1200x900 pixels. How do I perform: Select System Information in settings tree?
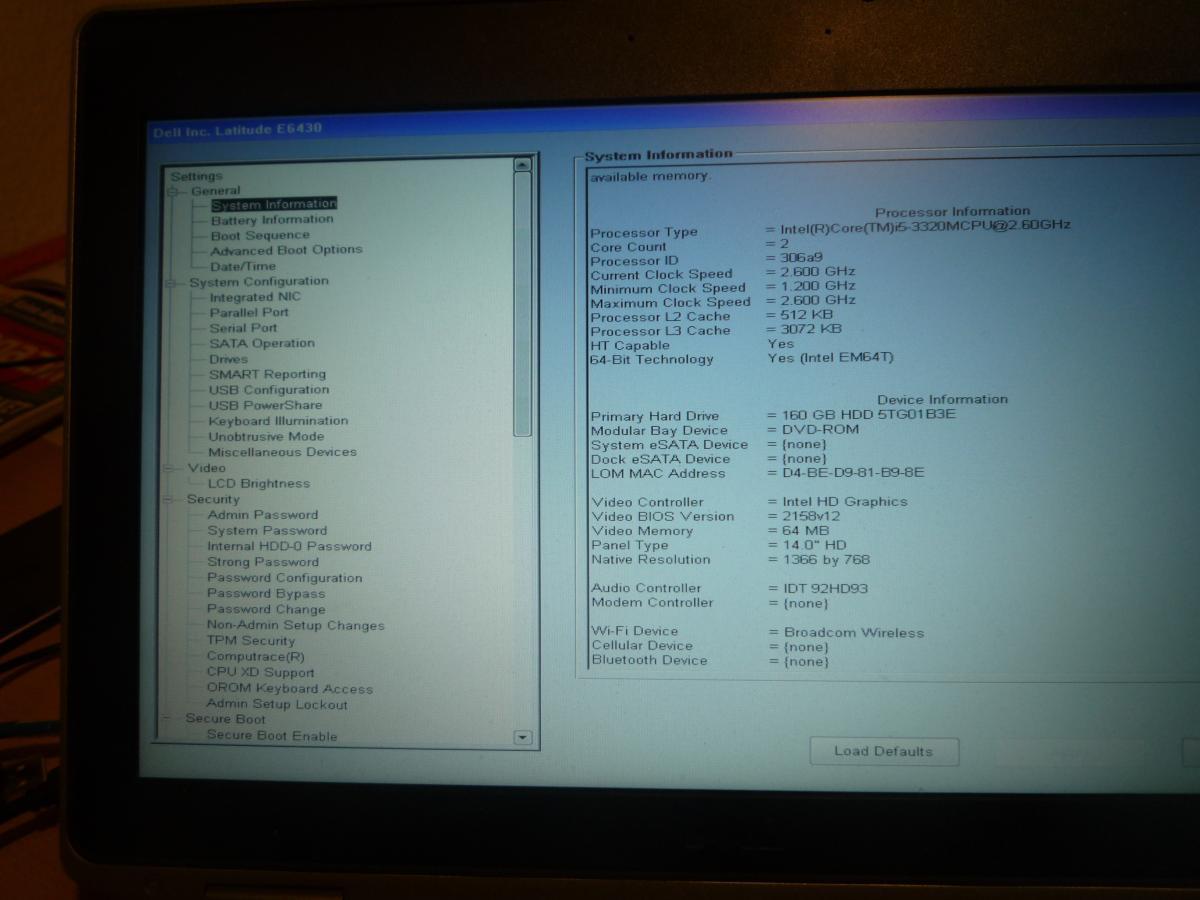pyautogui.click(x=273, y=204)
